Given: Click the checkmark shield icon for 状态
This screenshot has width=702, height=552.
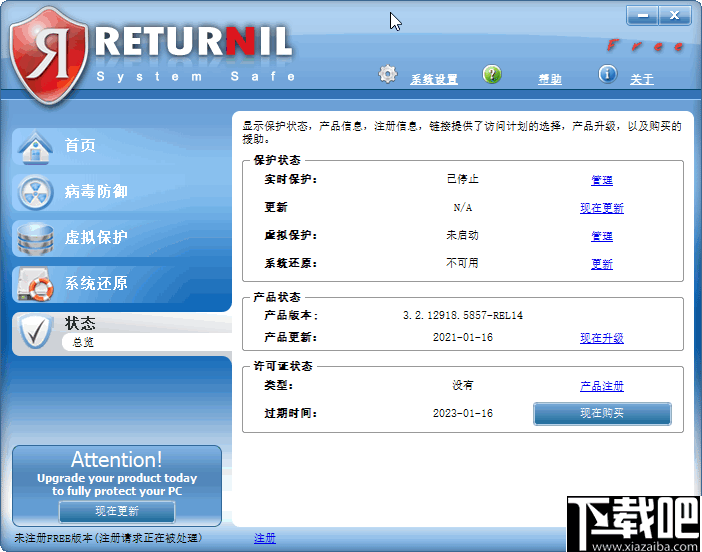Looking at the screenshot, I should 35,331.
